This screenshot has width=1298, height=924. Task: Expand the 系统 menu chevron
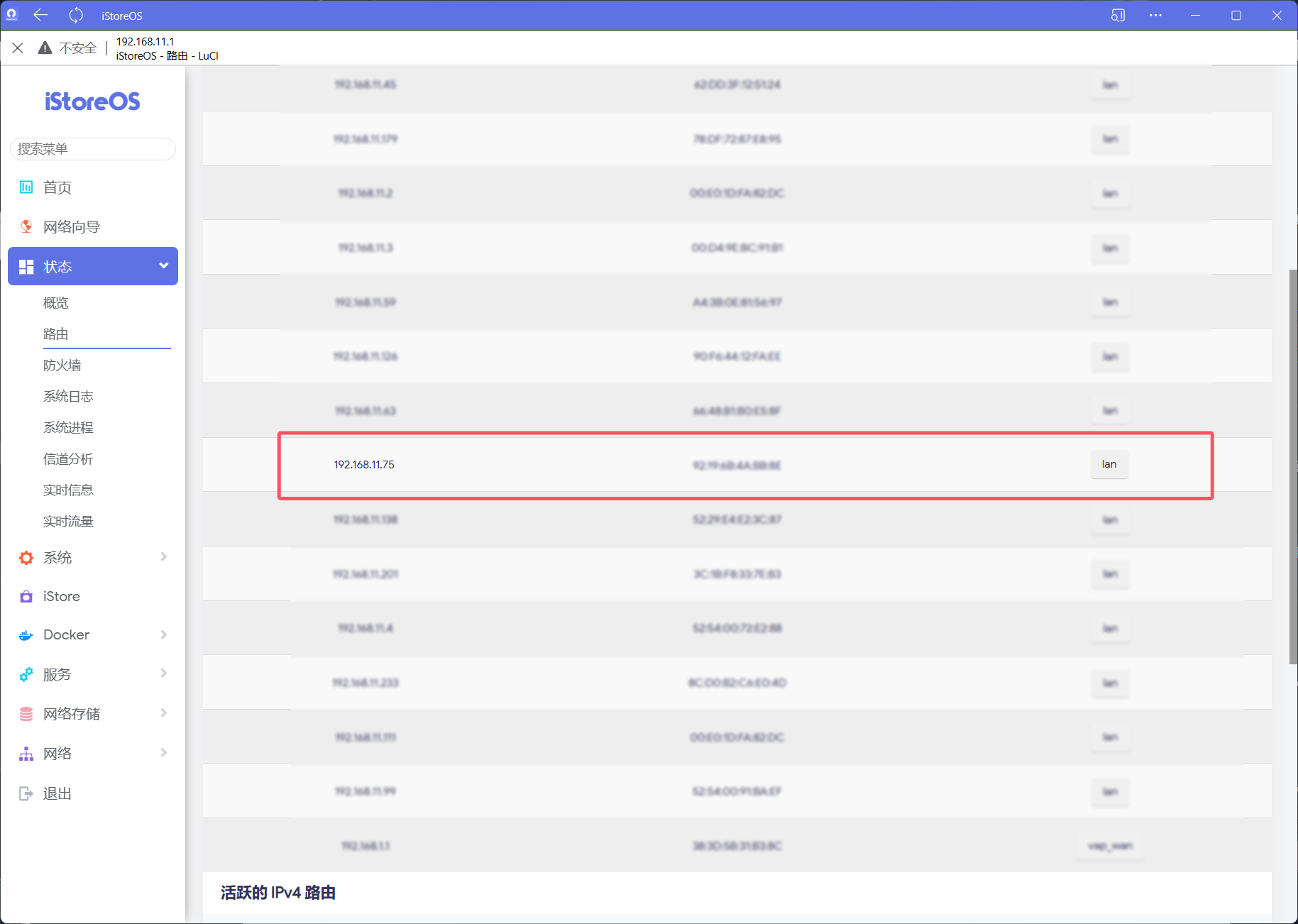point(163,557)
